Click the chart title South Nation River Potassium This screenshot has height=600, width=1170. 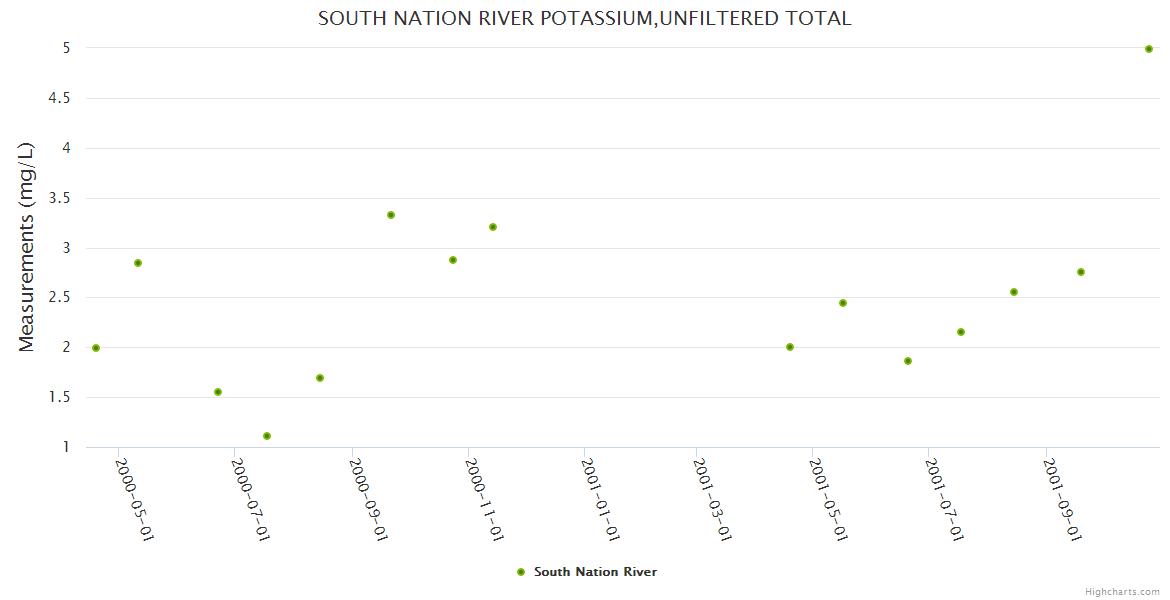click(x=584, y=19)
